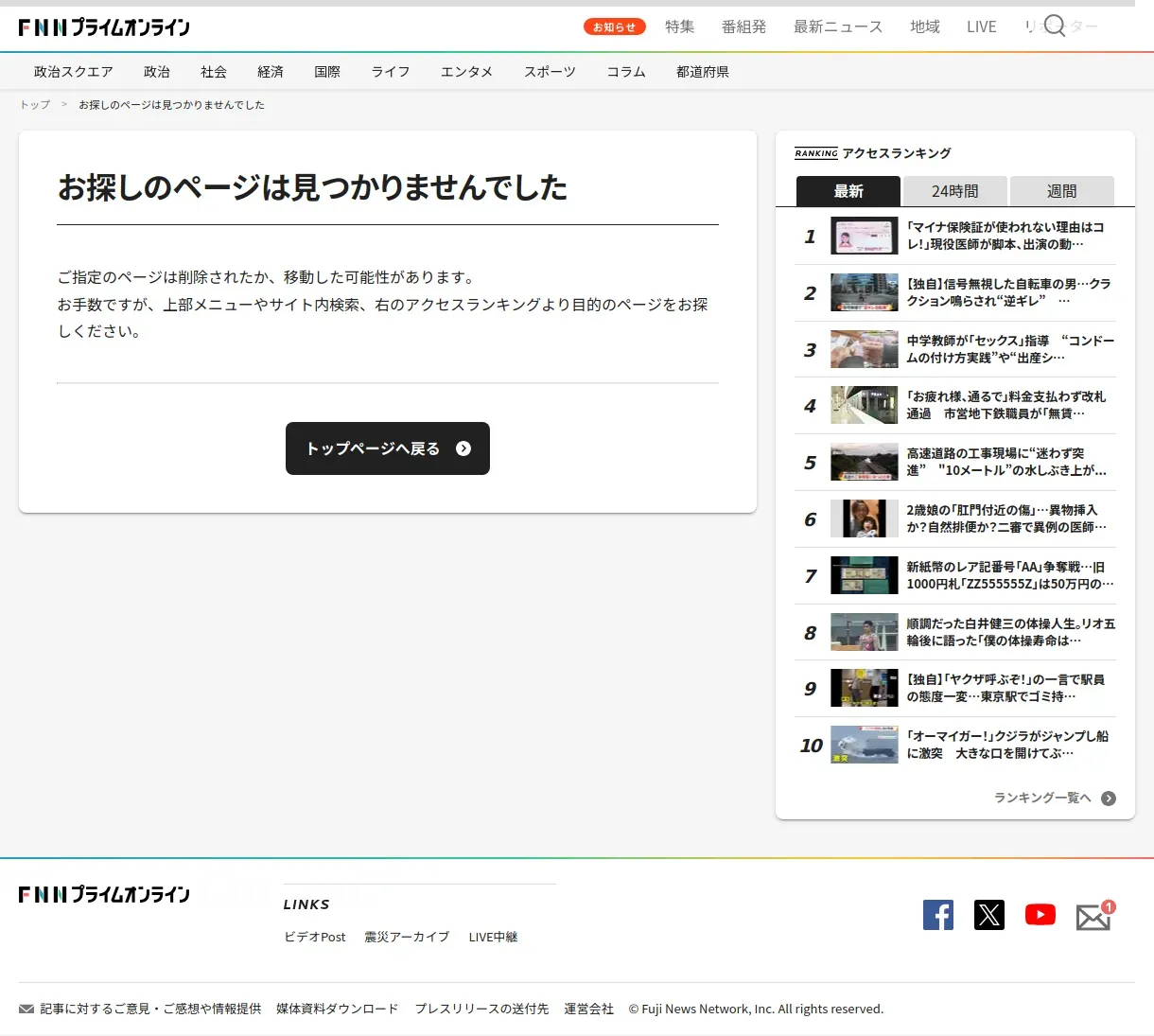Click the LIVE link in top header

(x=981, y=26)
